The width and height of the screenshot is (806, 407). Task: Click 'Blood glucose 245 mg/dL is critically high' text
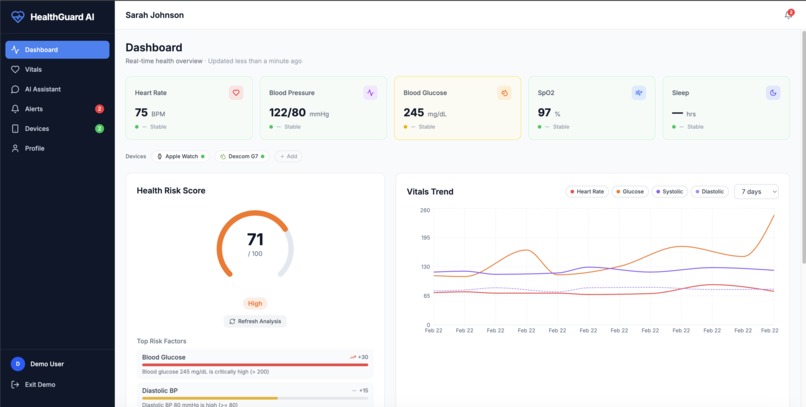[205, 372]
